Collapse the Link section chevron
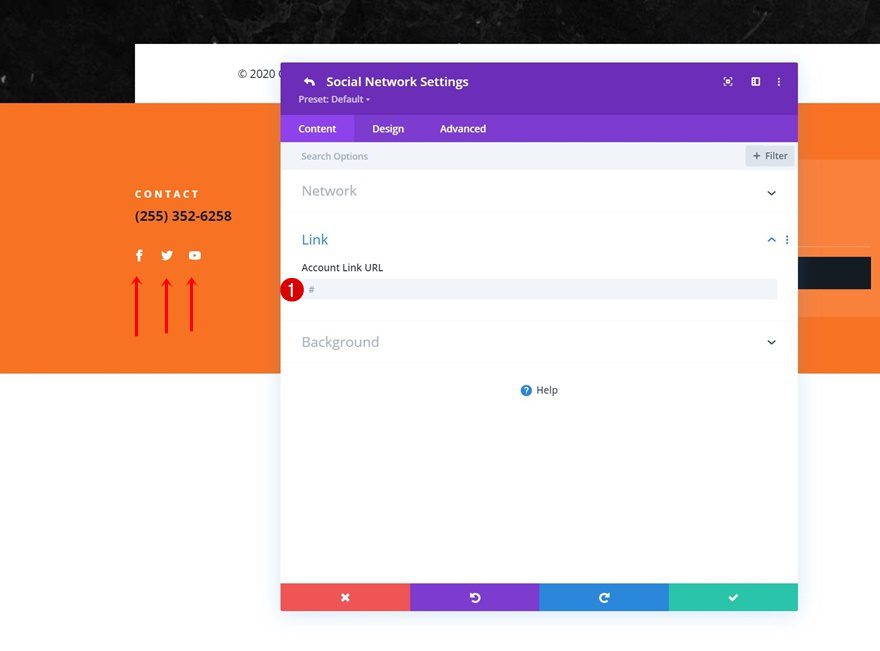 click(771, 240)
